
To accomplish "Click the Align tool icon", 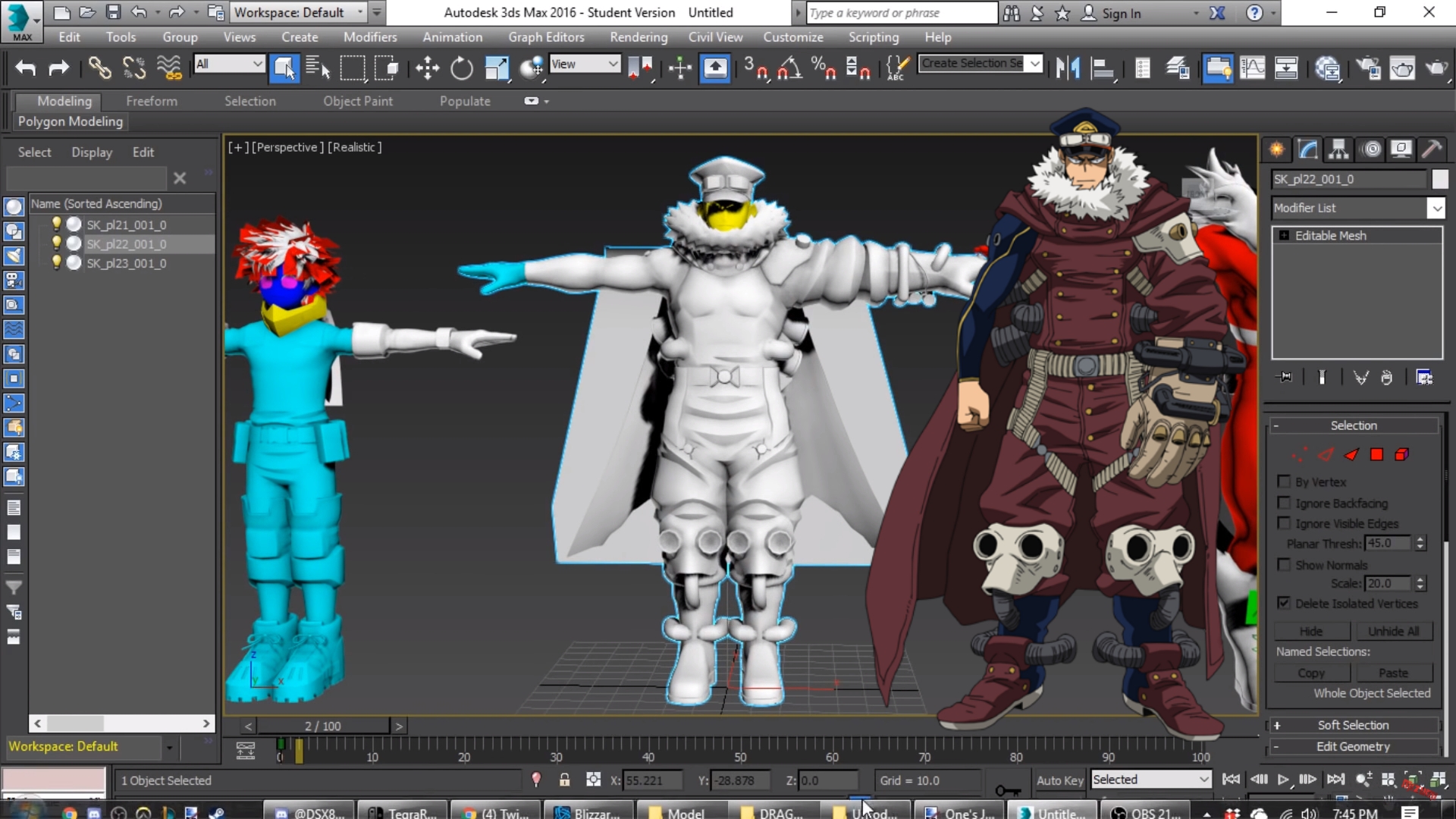I will click(x=1102, y=68).
